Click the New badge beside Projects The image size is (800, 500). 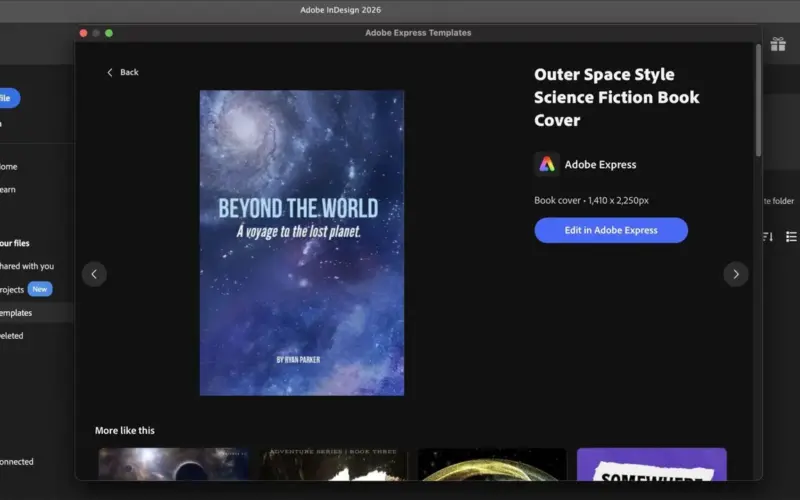click(x=40, y=289)
